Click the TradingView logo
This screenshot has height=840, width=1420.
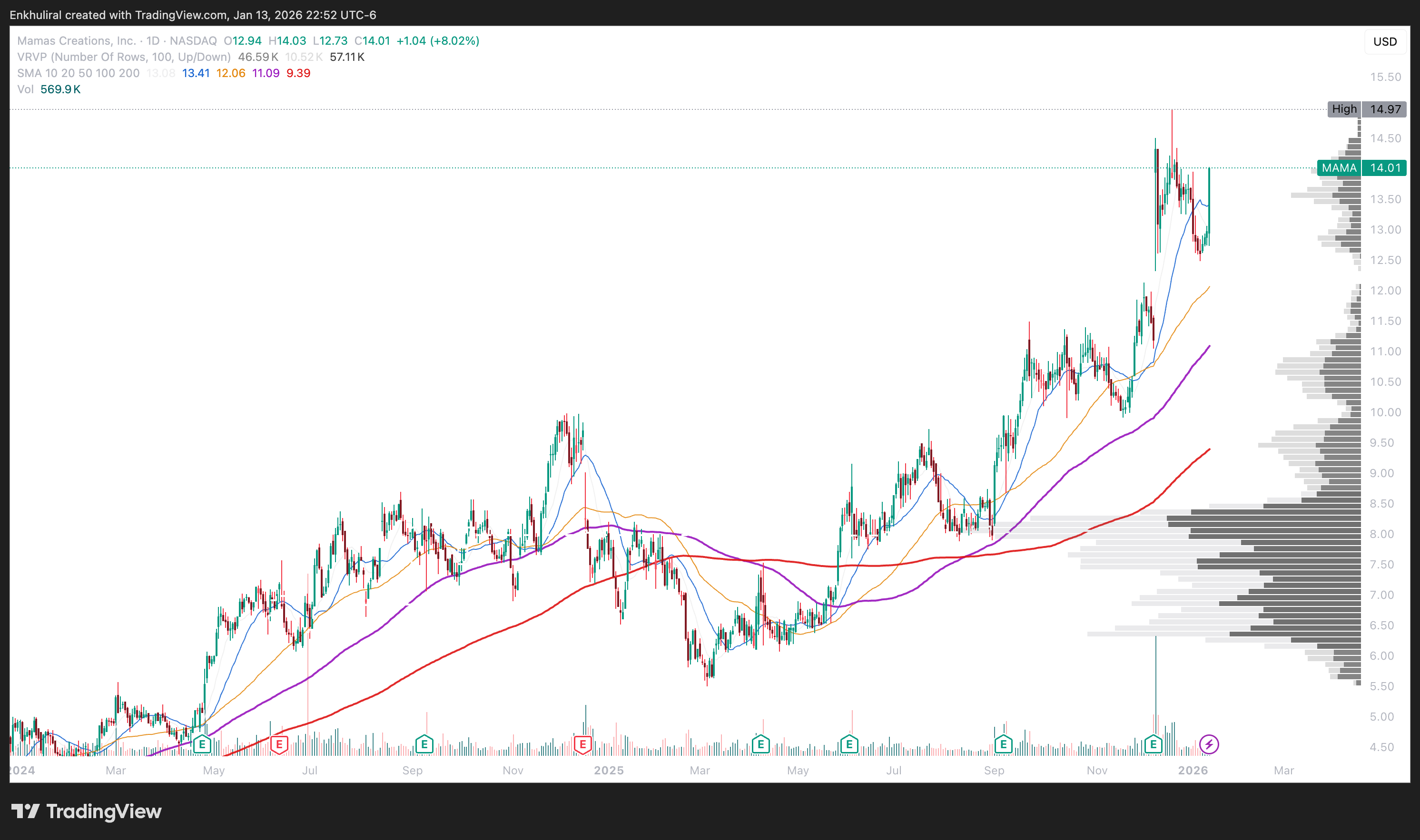coord(86,811)
